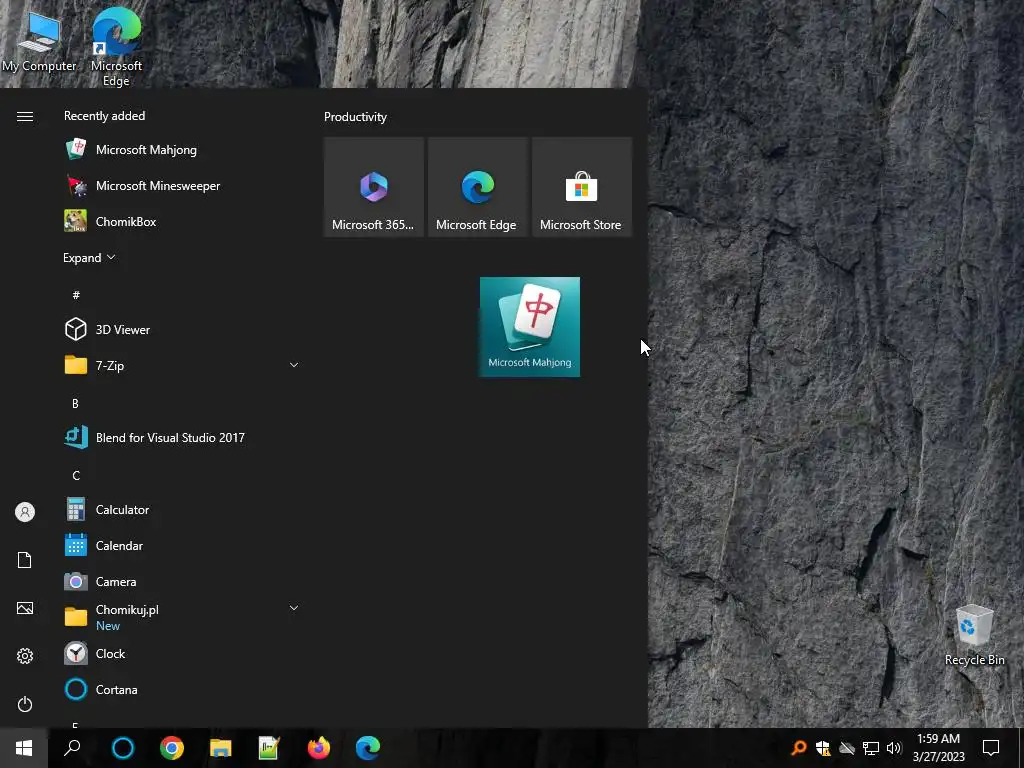Open the green notepad app on taskbar

[x=269, y=748]
